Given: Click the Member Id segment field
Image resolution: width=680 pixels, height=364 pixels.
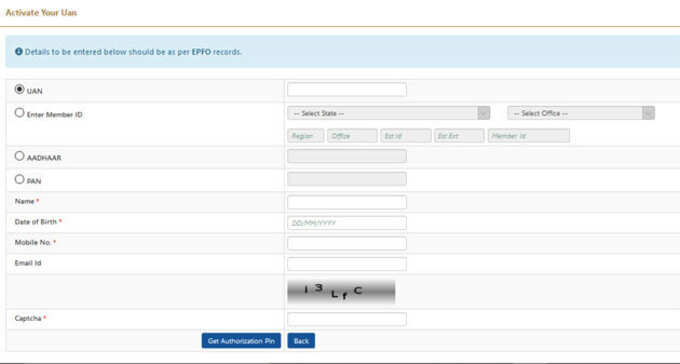Looking at the screenshot, I should point(529,136).
